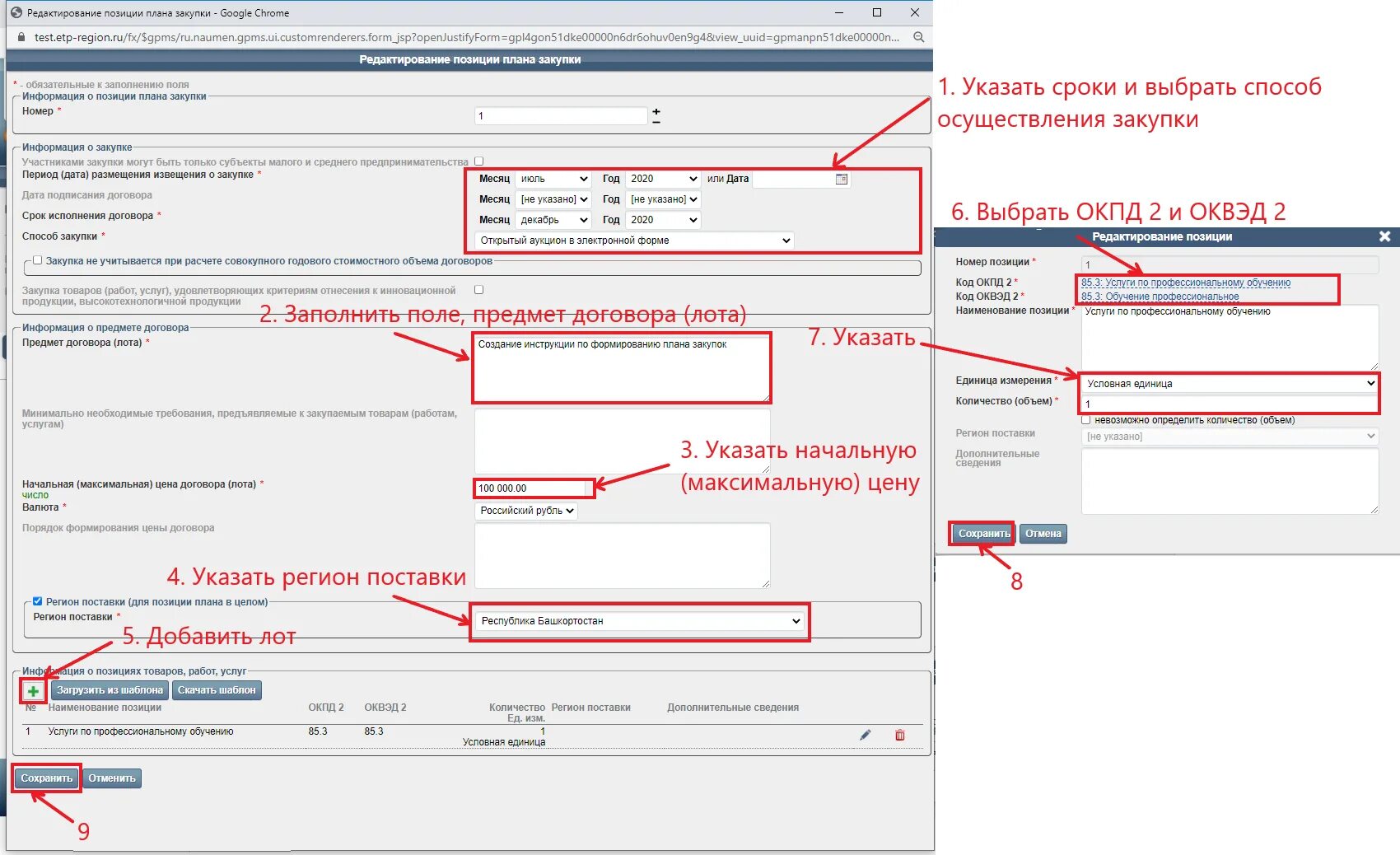Click the position number input field
The width and height of the screenshot is (1400, 855).
pyautogui.click(x=561, y=116)
